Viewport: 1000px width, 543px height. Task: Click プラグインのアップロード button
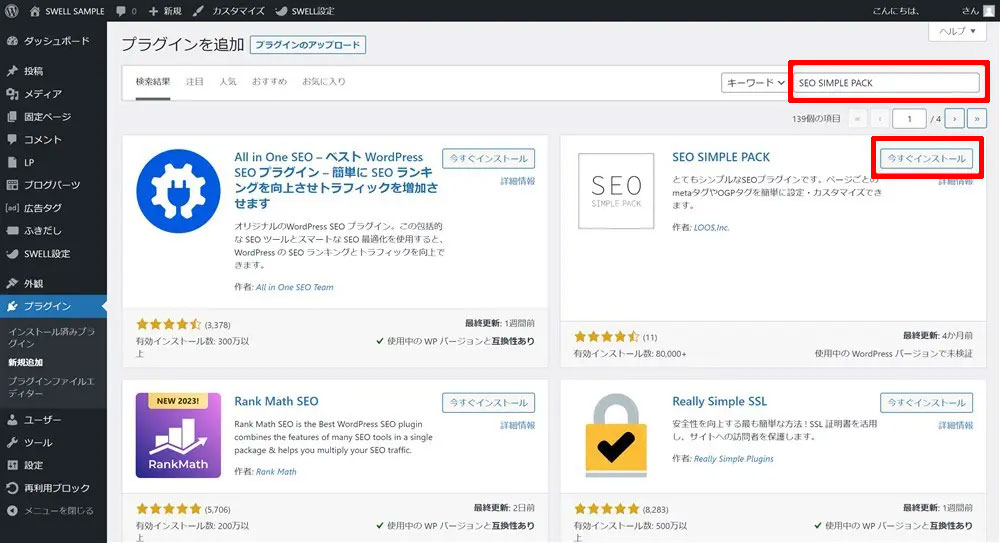click(308, 45)
